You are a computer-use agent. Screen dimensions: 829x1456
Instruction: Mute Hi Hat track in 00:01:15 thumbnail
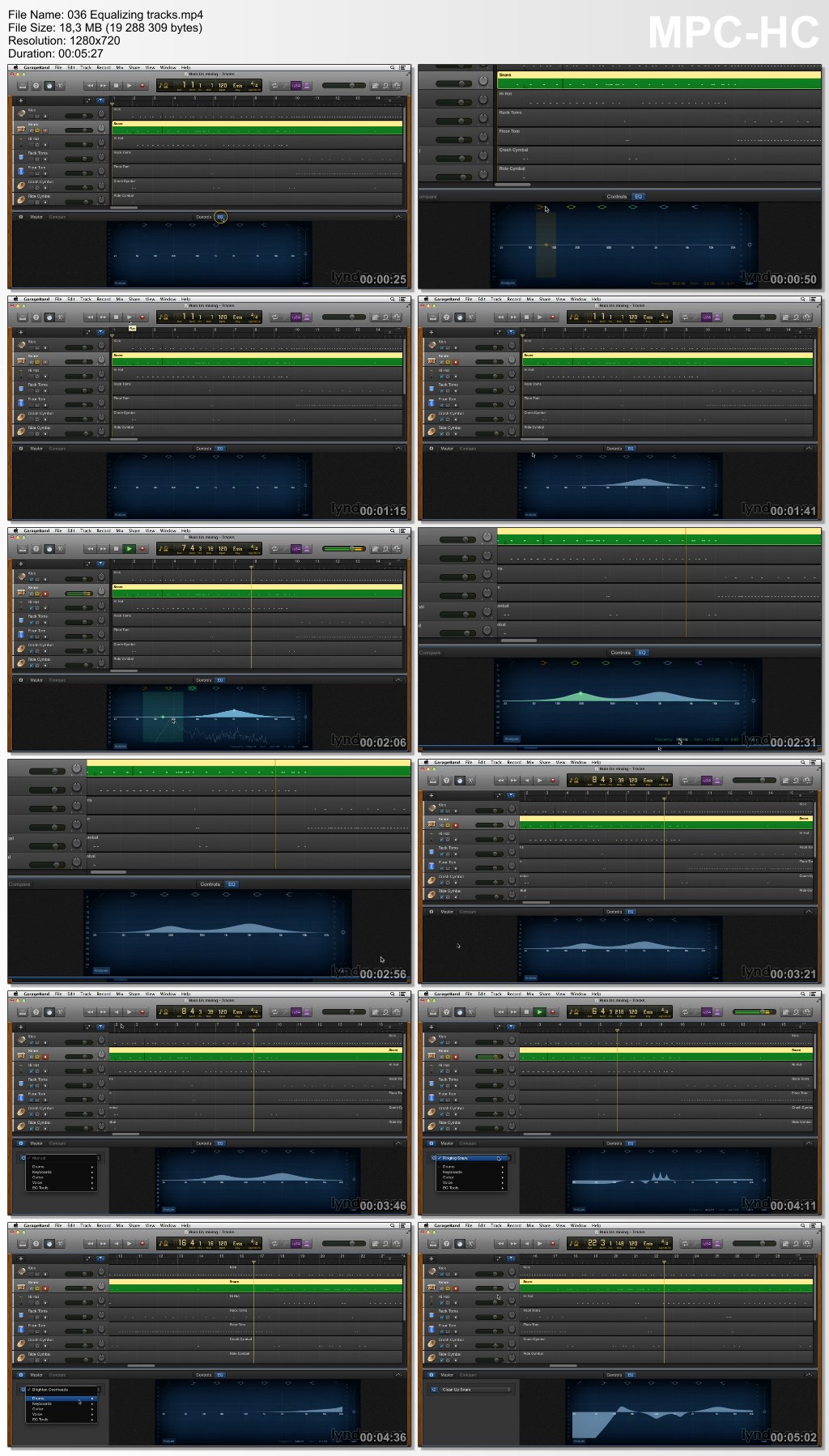tap(31, 377)
